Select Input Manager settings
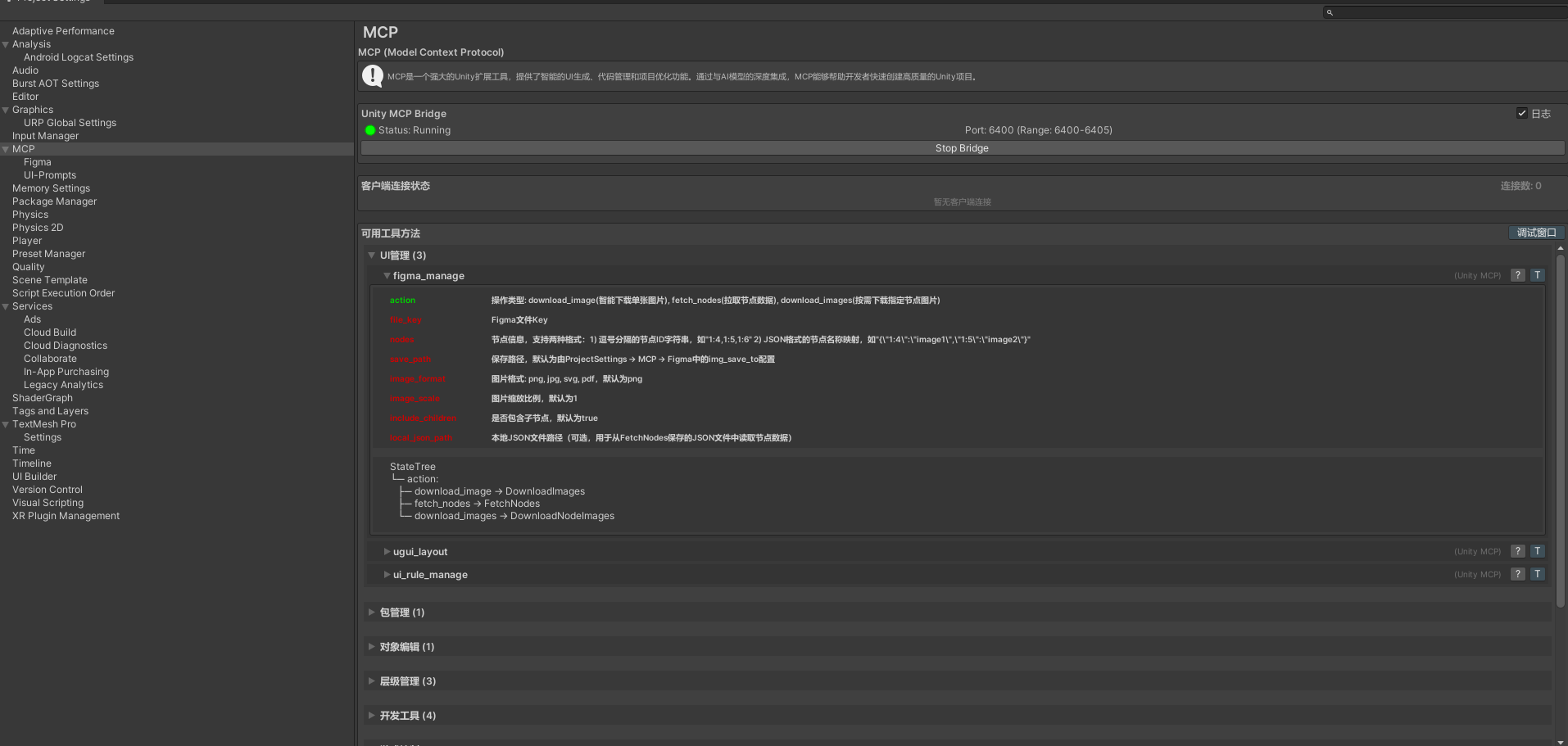This screenshot has width=1568, height=746. click(46, 136)
